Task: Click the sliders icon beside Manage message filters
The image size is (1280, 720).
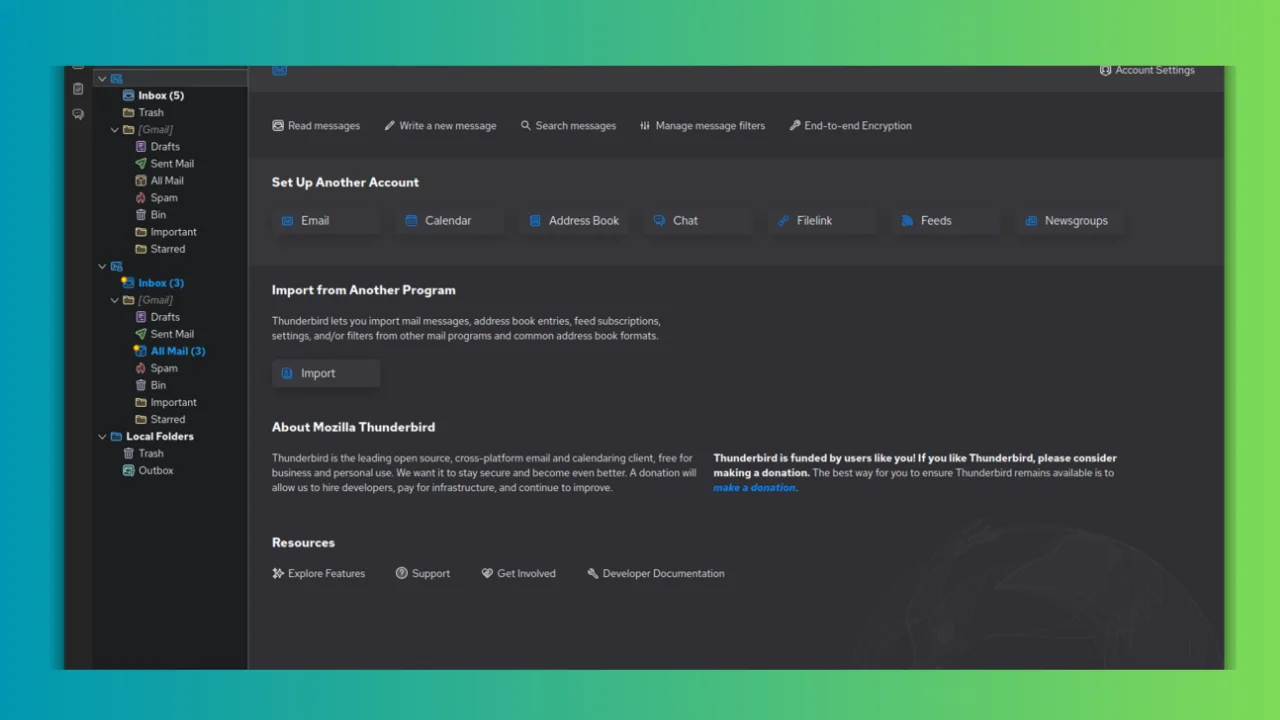Action: (x=645, y=126)
